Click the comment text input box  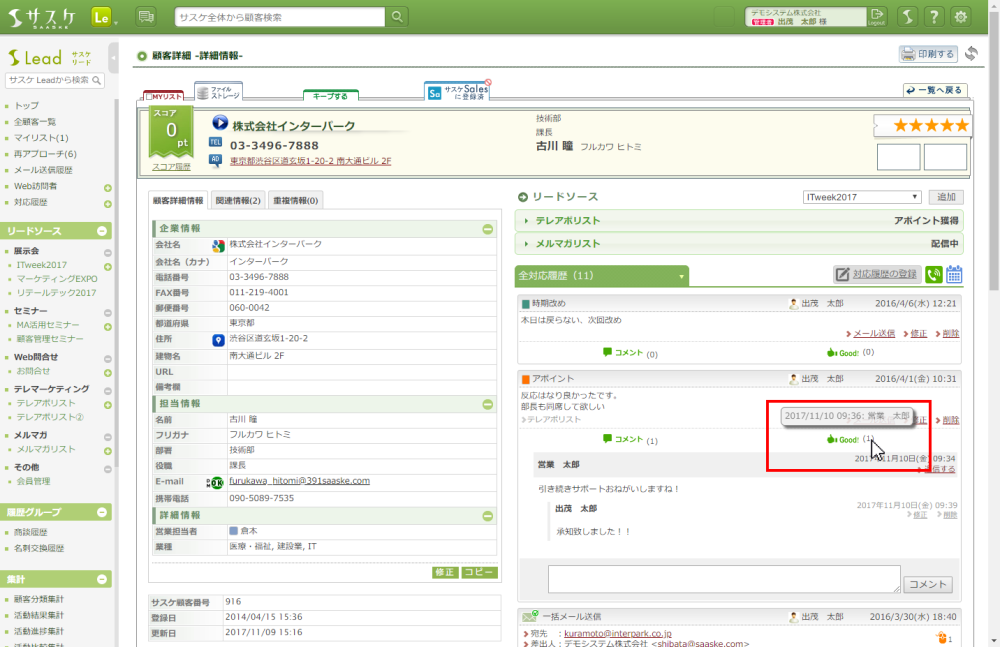click(724, 578)
